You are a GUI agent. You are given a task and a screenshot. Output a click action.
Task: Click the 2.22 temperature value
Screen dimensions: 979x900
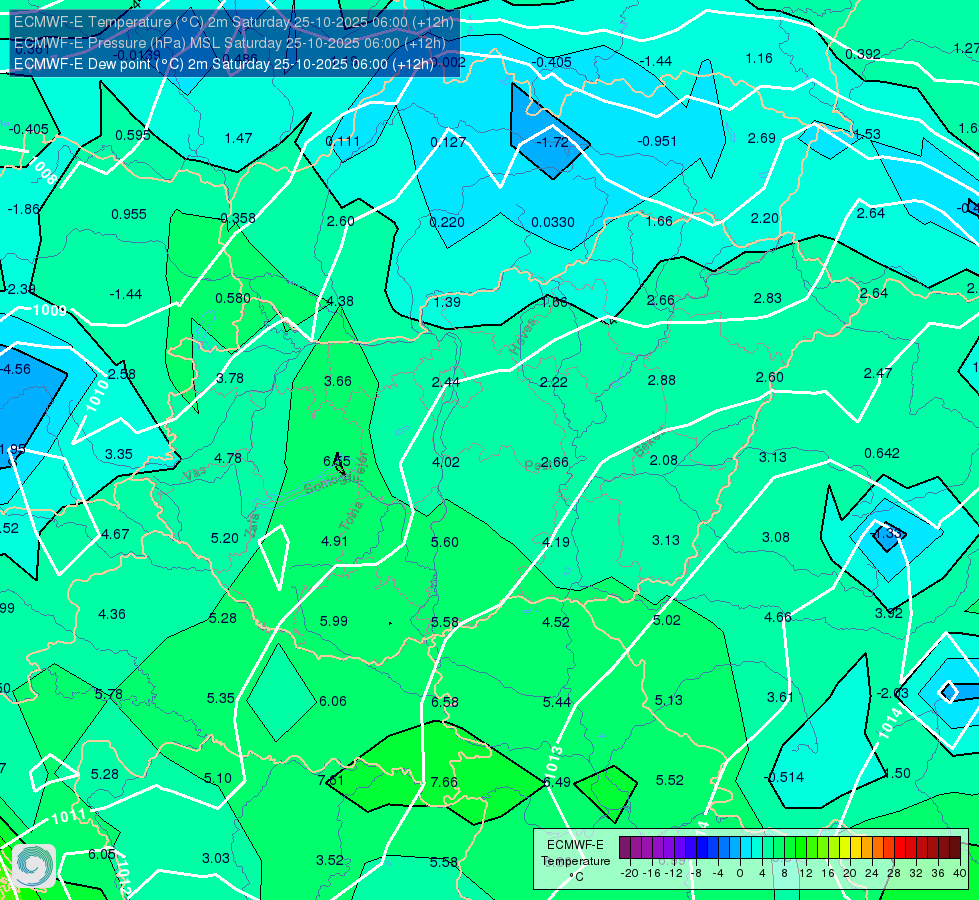(x=554, y=382)
